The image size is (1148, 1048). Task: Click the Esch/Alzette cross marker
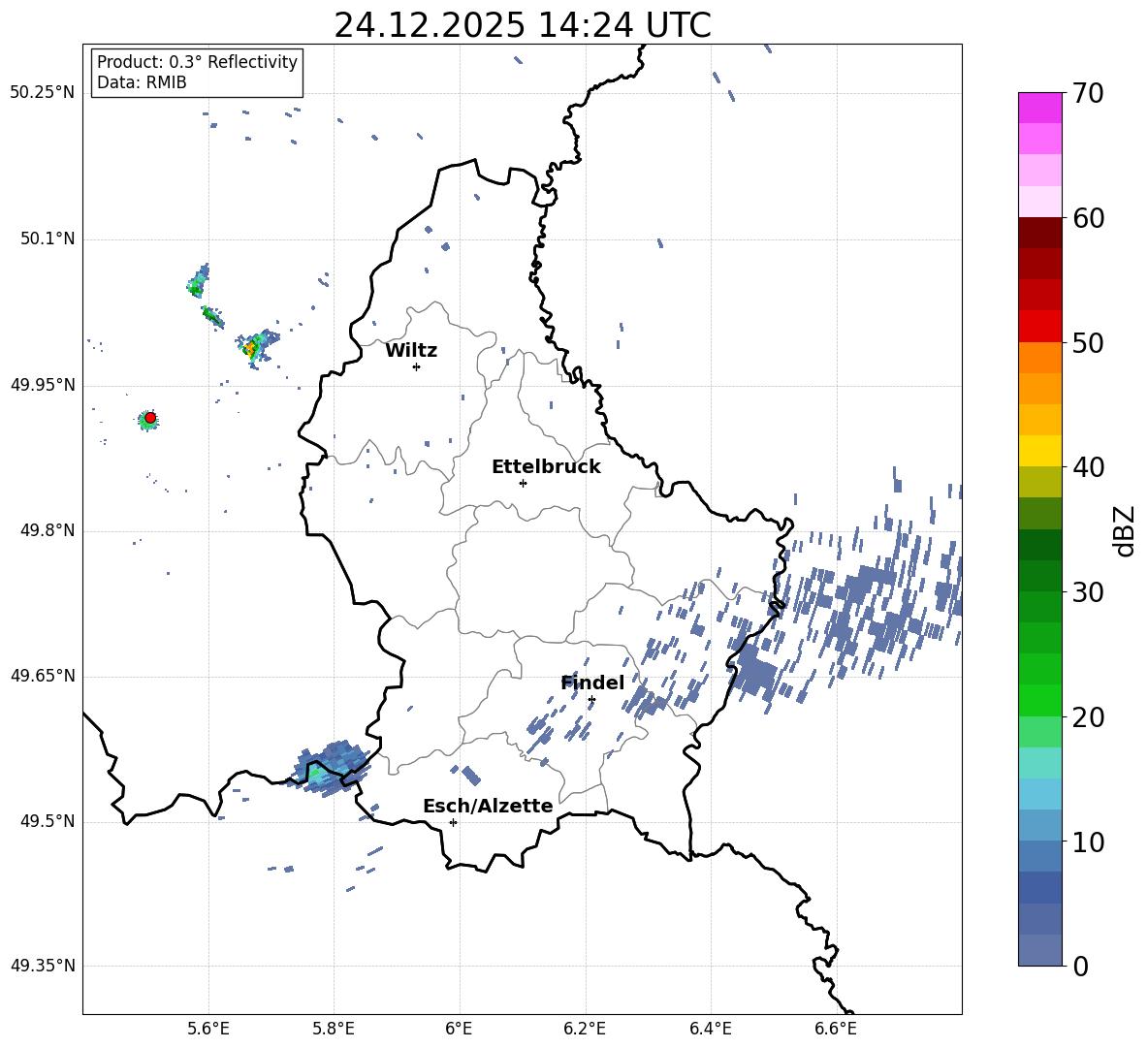[x=453, y=822]
